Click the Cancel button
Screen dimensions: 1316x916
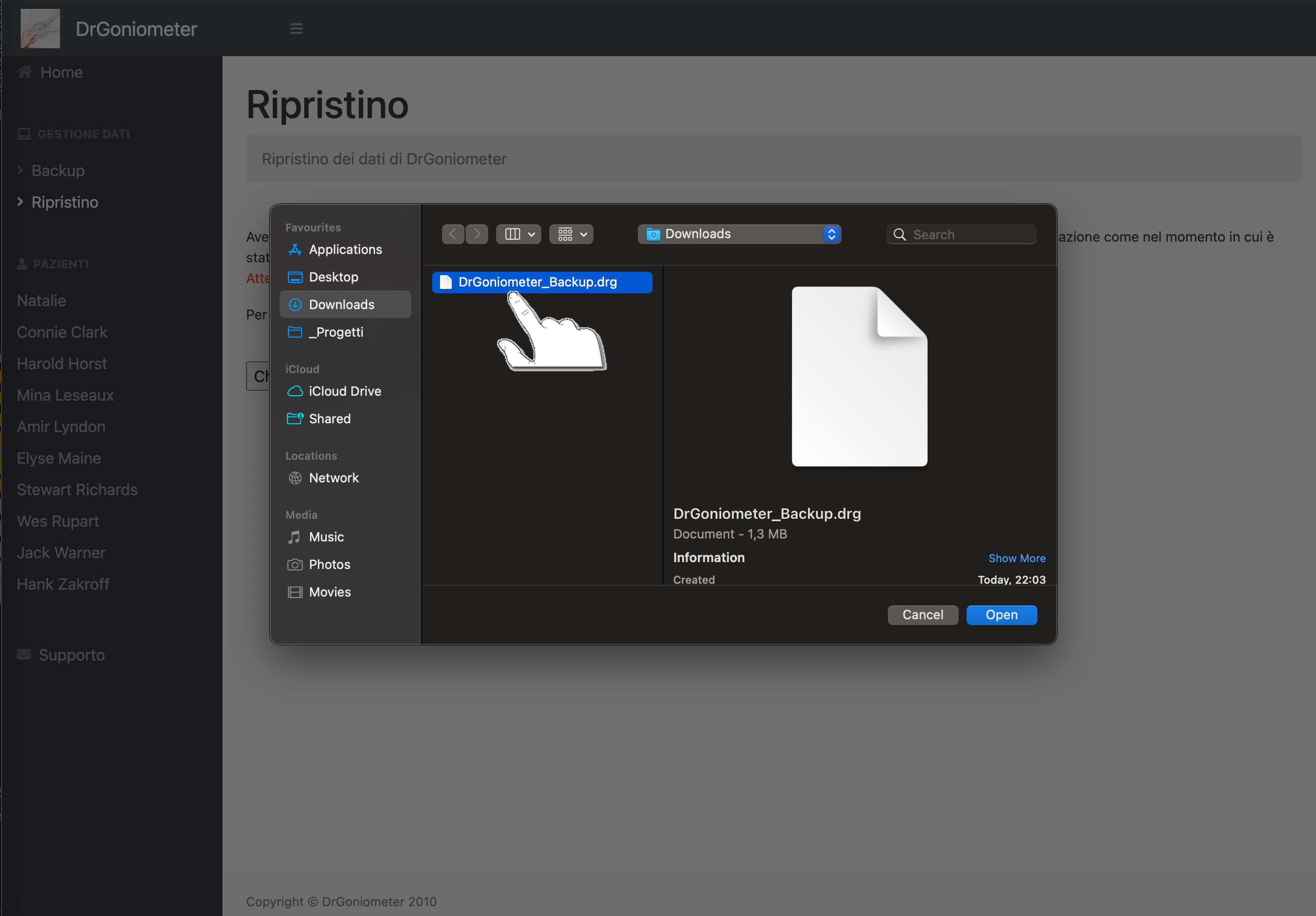coord(923,614)
